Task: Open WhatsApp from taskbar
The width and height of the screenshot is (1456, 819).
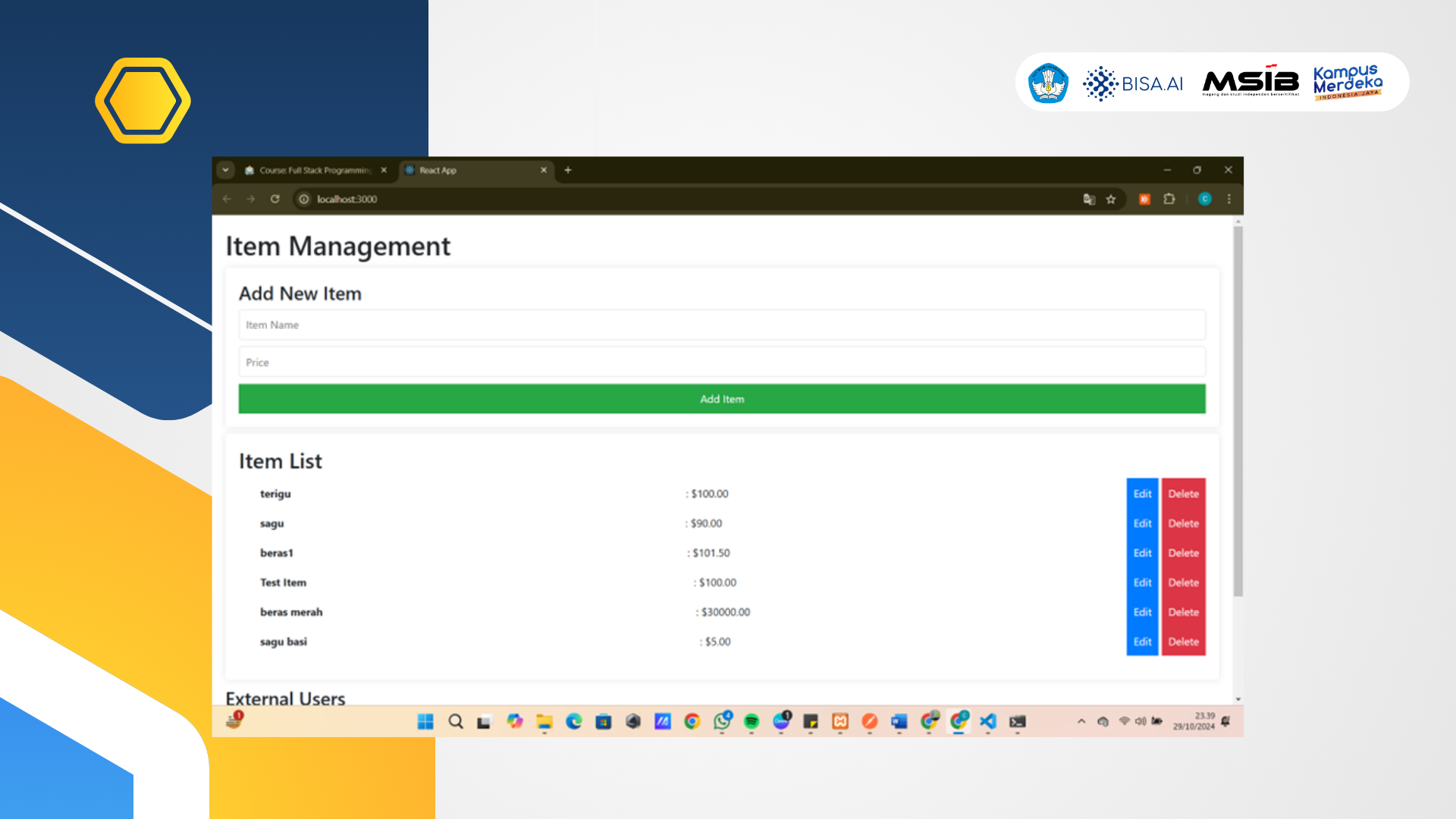Action: click(x=722, y=721)
